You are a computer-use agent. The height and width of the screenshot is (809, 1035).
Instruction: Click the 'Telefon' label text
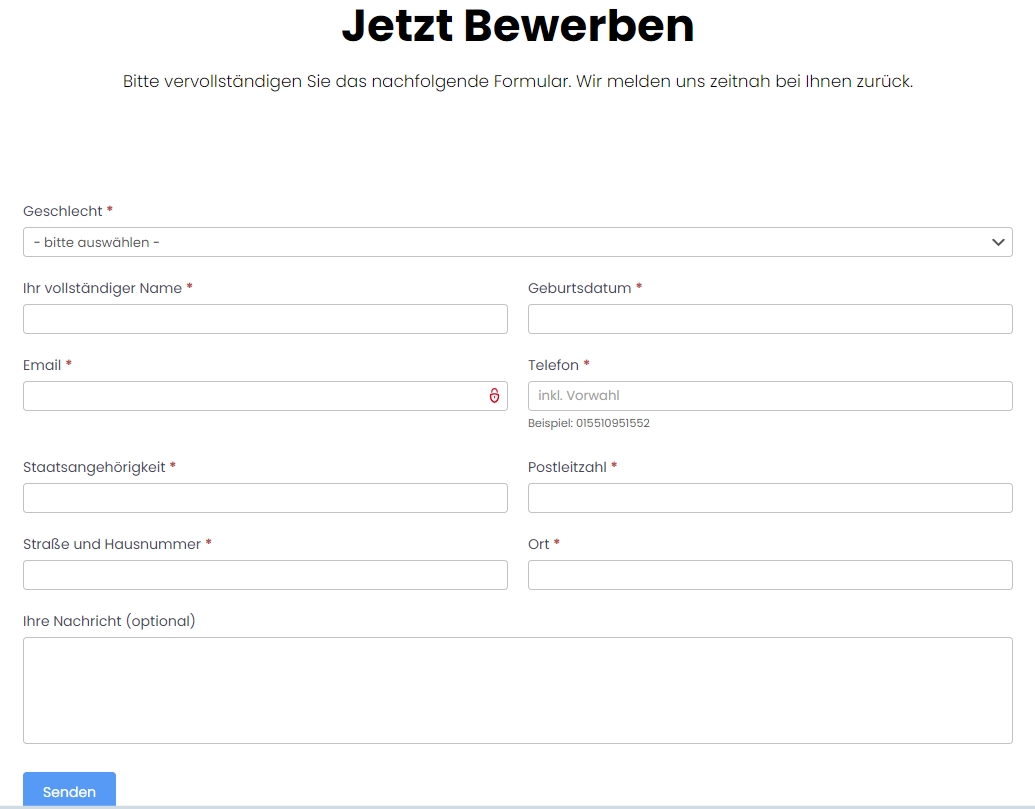pos(553,365)
